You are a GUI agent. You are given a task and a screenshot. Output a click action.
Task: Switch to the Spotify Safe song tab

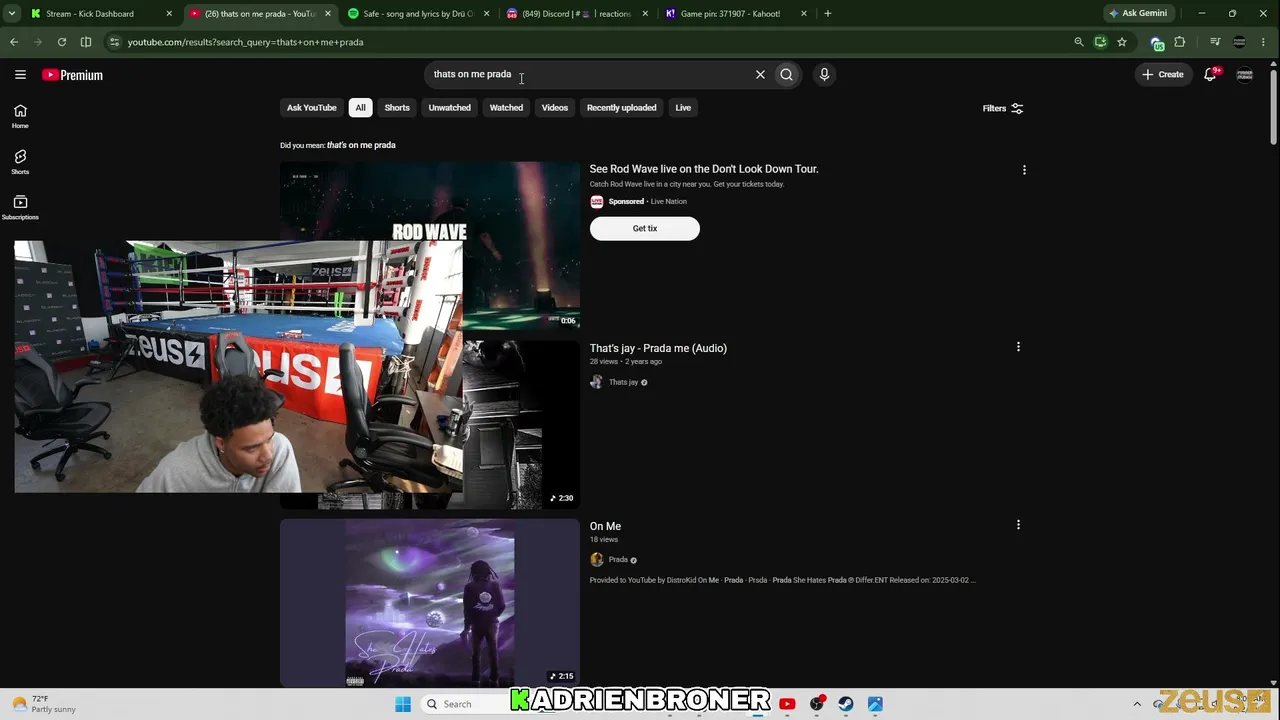click(x=420, y=14)
